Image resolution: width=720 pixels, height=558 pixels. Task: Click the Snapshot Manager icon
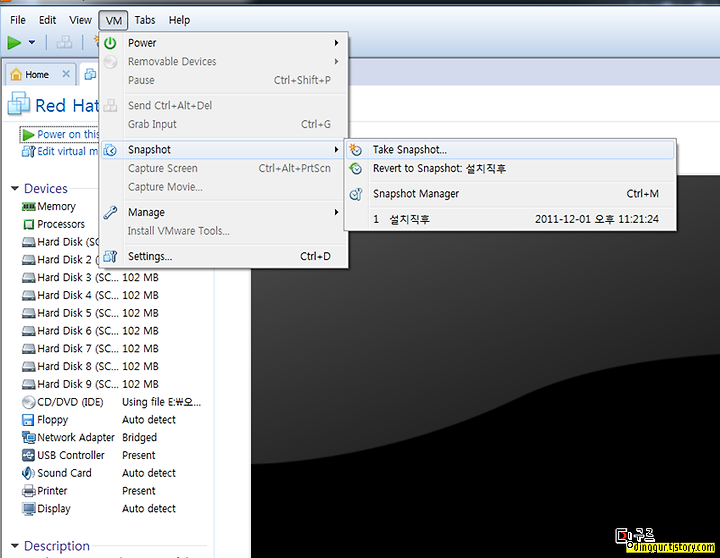[x=355, y=194]
